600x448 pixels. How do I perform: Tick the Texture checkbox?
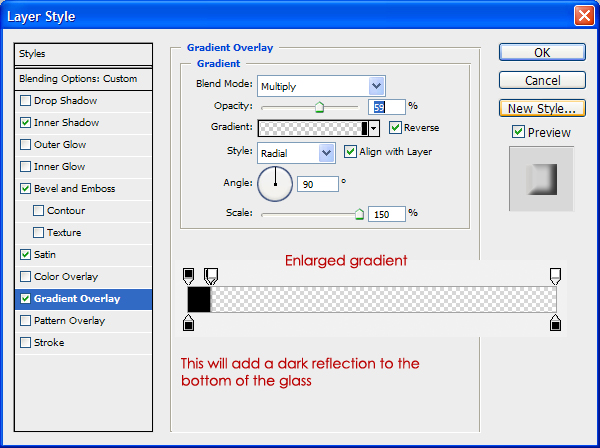tap(38, 233)
